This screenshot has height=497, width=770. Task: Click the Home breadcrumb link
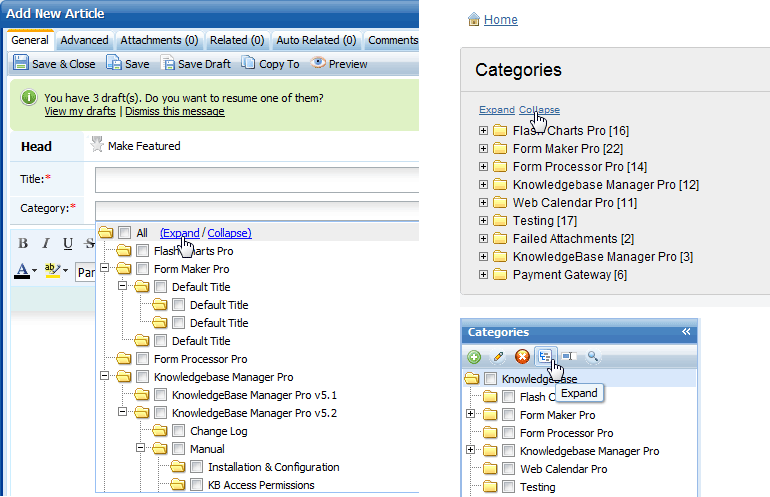tap(500, 20)
